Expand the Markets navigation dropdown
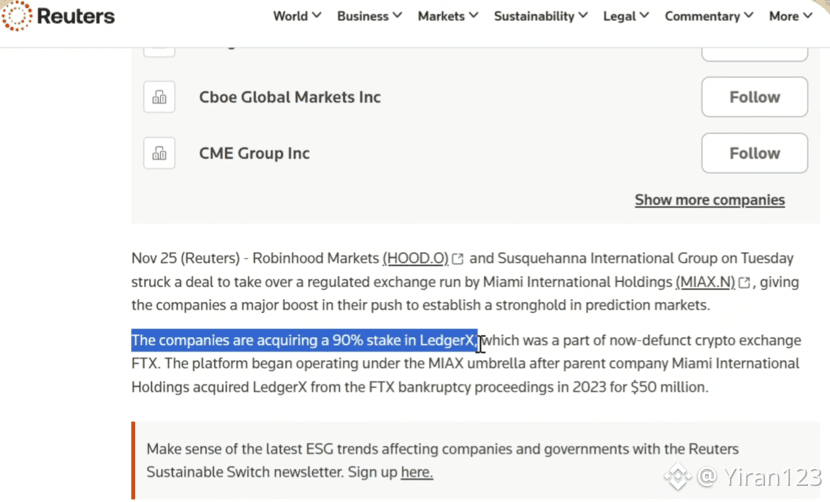 point(447,16)
